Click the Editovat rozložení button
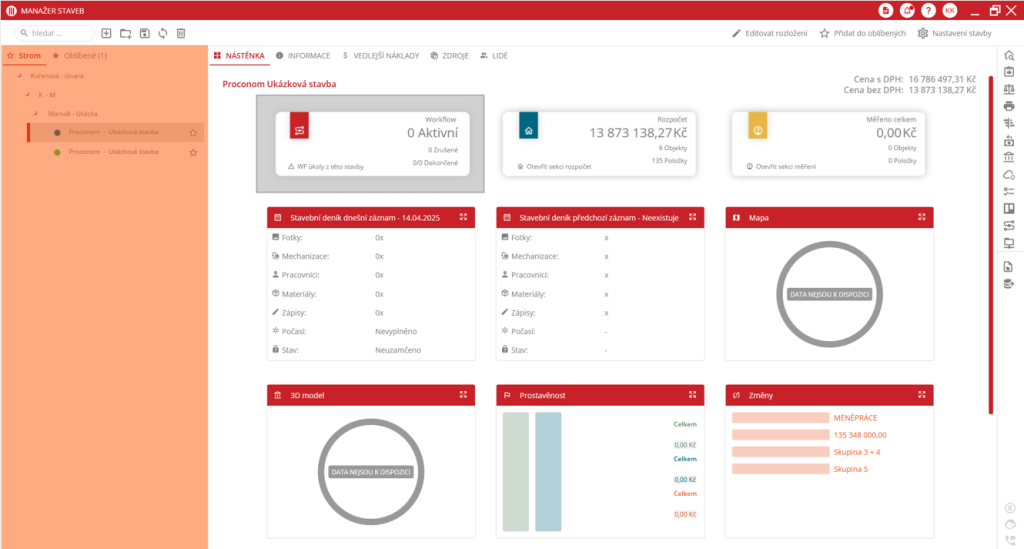 click(x=769, y=33)
